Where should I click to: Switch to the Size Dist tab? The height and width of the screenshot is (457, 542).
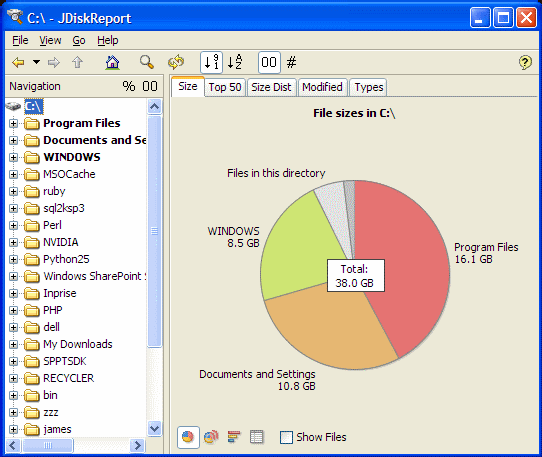point(271,87)
